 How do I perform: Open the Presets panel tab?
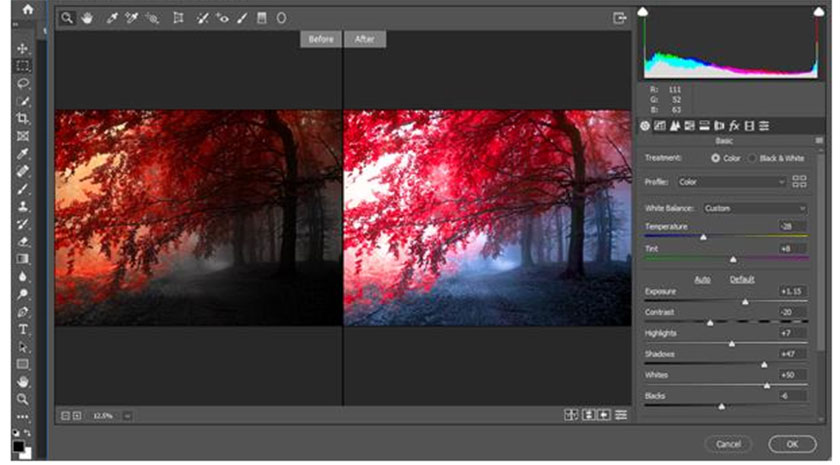(x=764, y=126)
